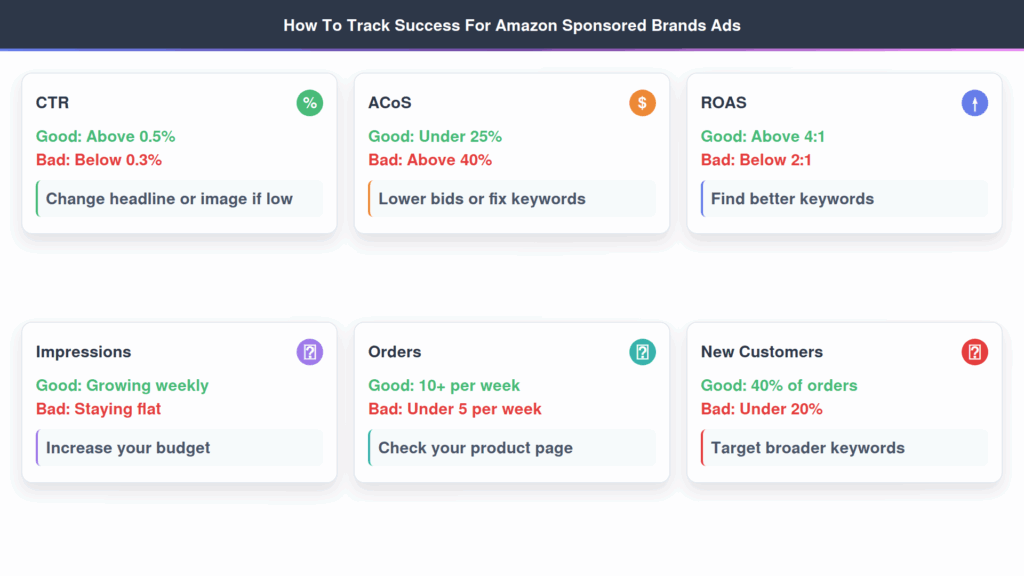This screenshot has height=576, width=1024.
Task: Click the green percent icon on CTR card
Action: pyautogui.click(x=310, y=102)
